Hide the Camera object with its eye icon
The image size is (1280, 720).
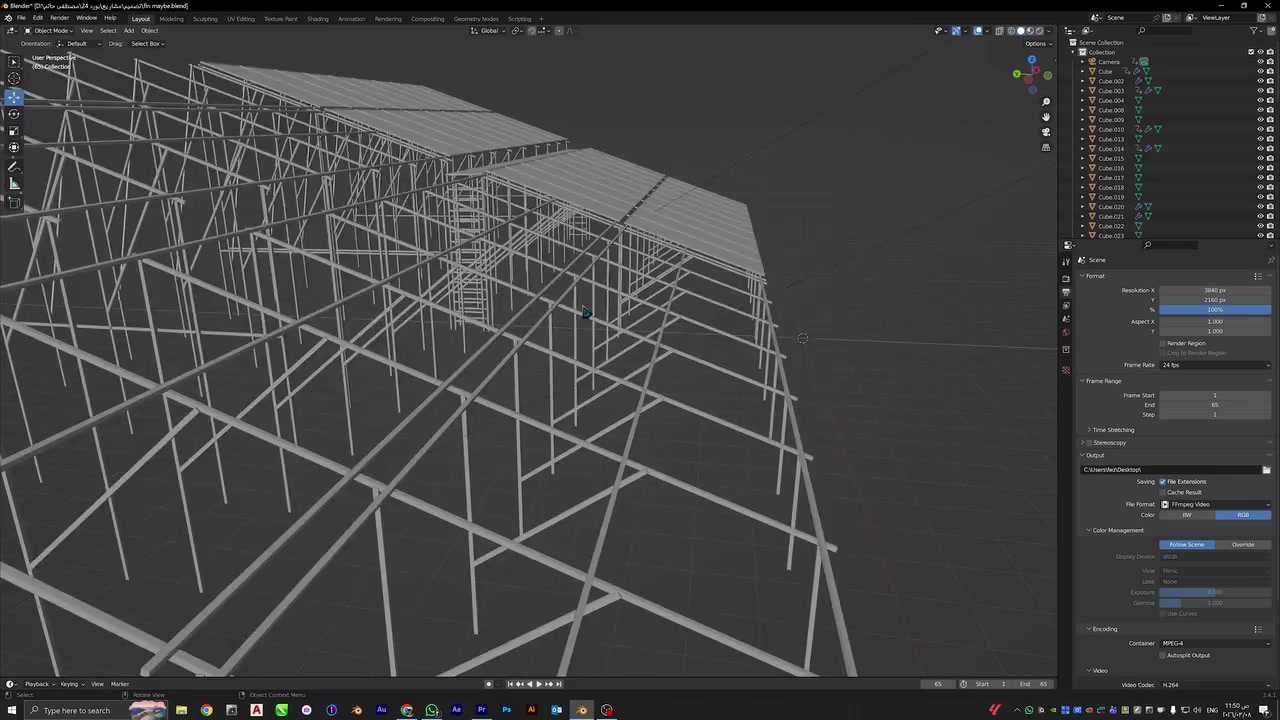point(1260,62)
